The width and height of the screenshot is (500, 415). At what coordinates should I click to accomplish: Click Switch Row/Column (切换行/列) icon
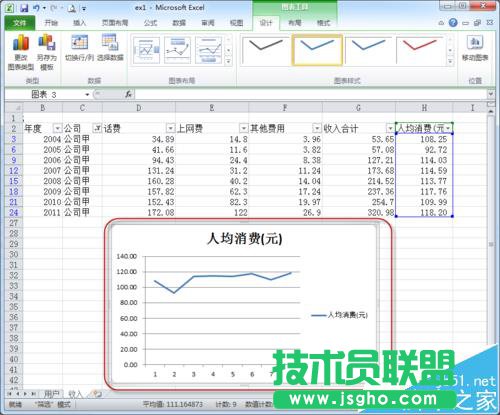coord(79,47)
